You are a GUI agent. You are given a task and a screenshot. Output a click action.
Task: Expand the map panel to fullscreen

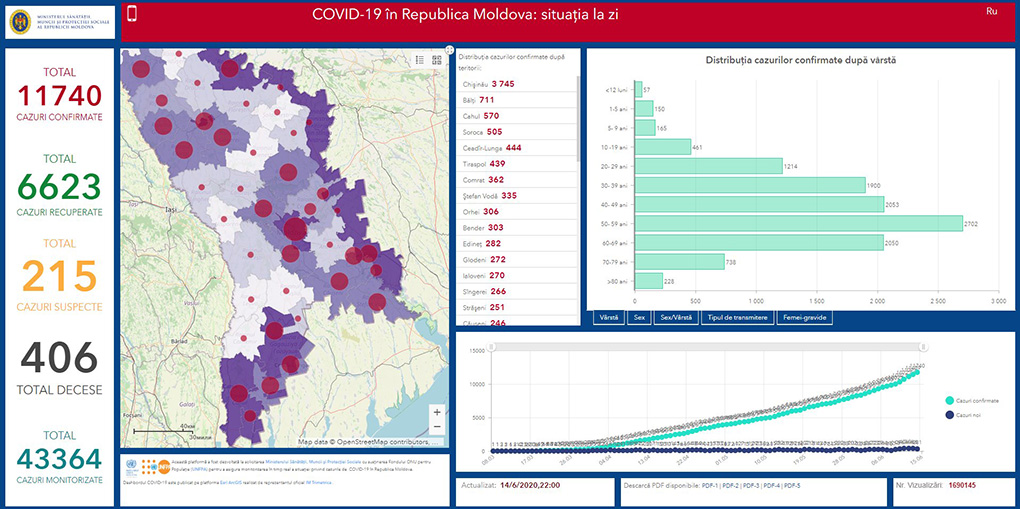tap(447, 49)
